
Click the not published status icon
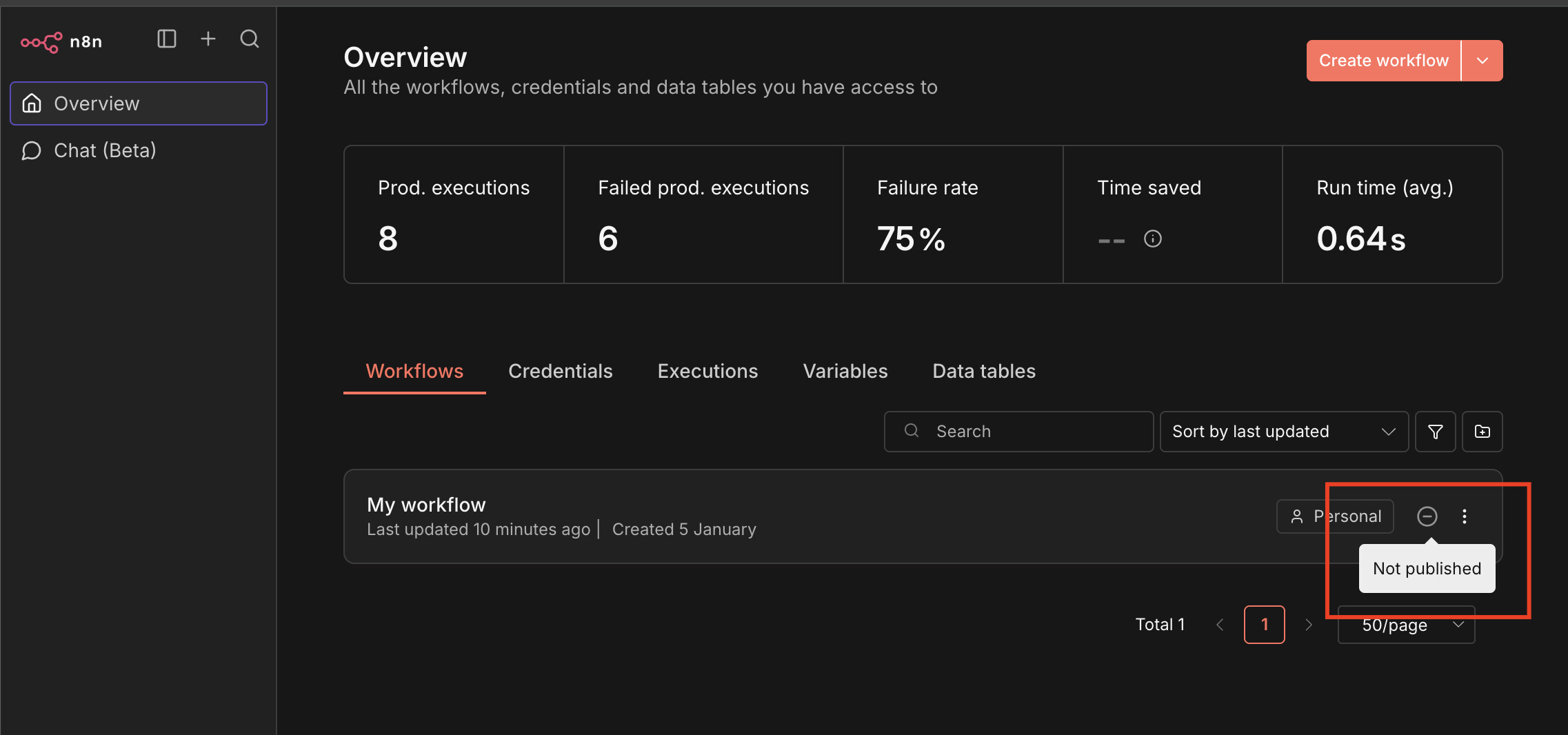click(x=1427, y=516)
